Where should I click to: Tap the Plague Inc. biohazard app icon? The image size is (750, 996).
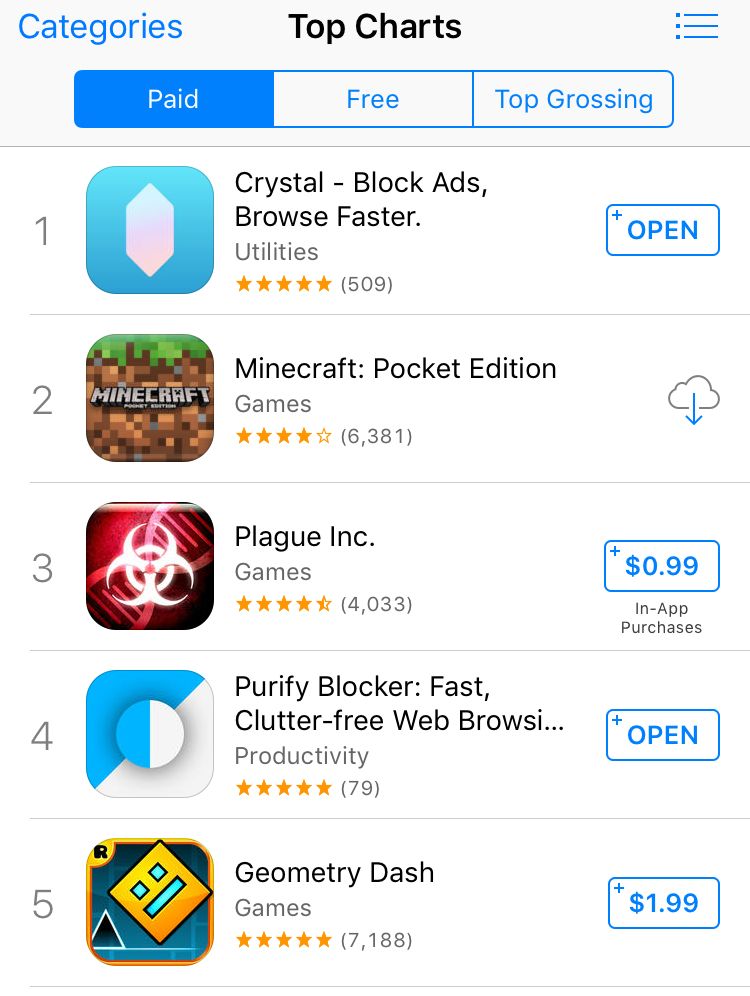pos(150,566)
